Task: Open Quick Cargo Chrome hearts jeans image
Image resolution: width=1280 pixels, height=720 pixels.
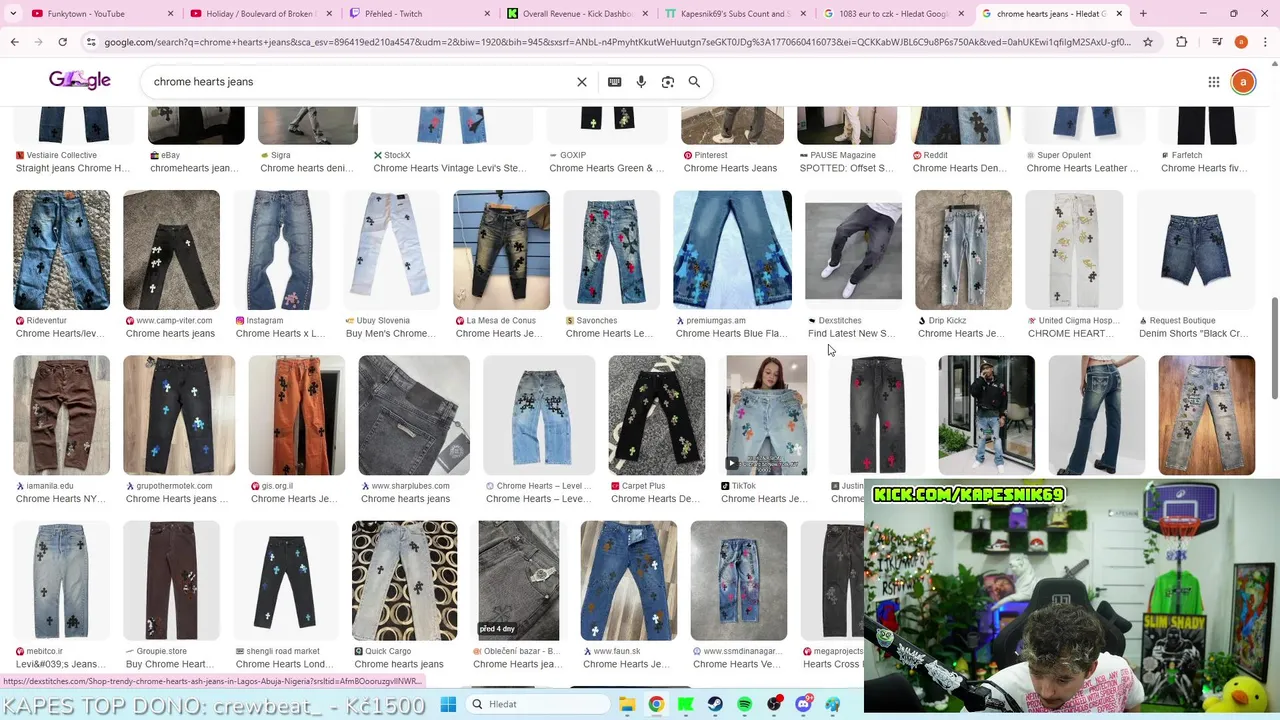Action: click(x=404, y=580)
